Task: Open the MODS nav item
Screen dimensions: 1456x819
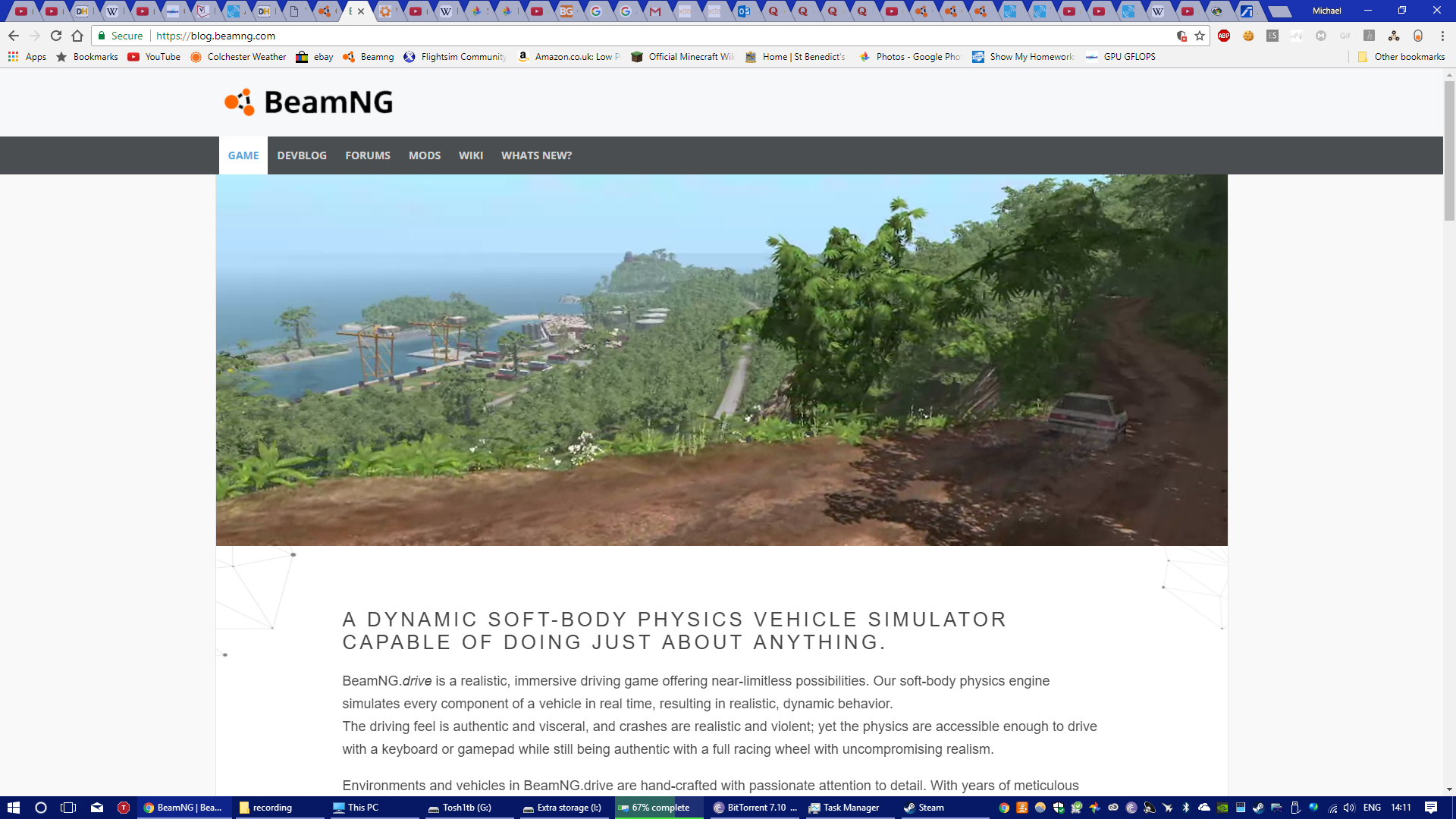Action: click(x=425, y=155)
